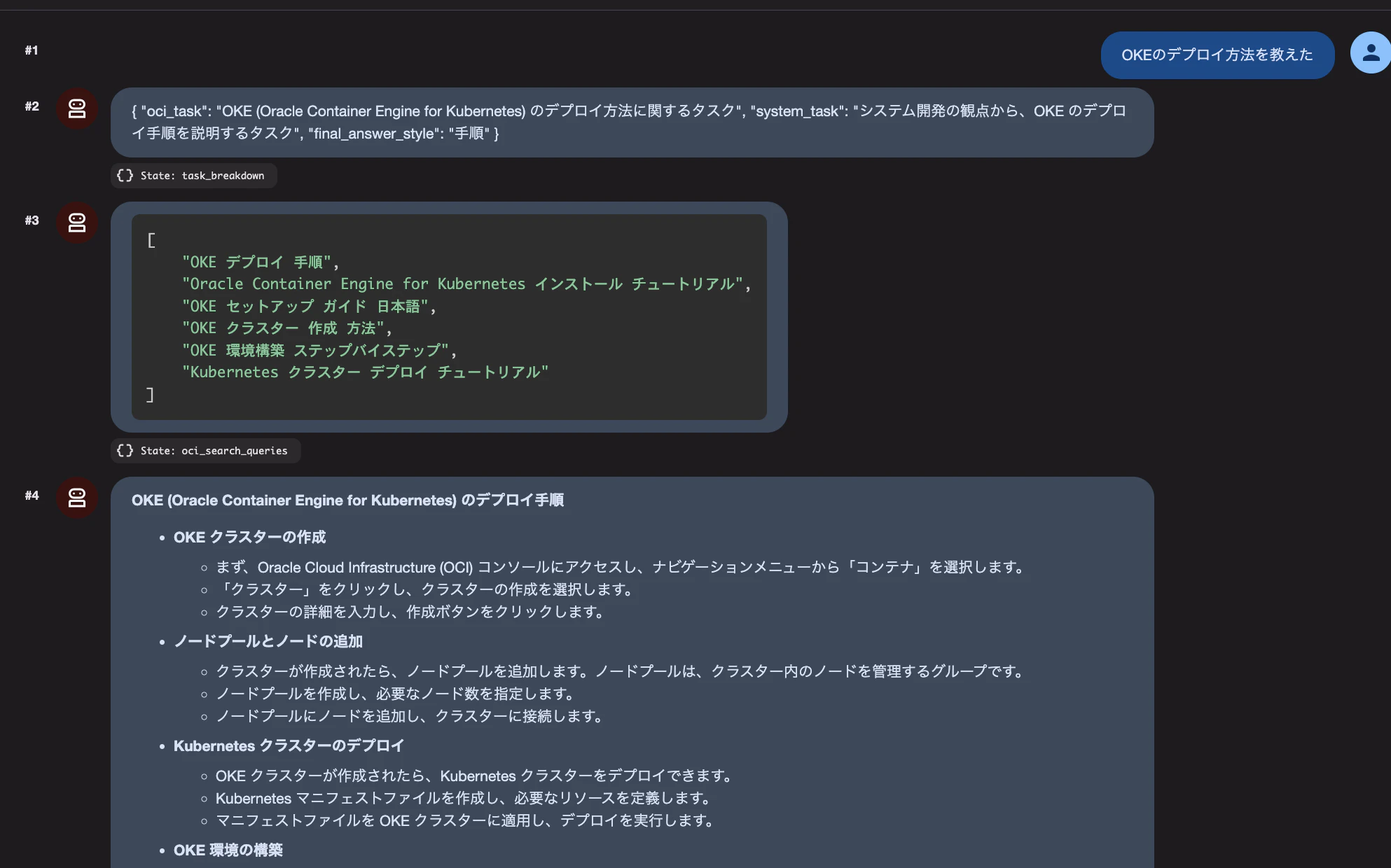Click the line 'ノードプールを作成し、必要なノード数を指定します。'

pyautogui.click(x=397, y=694)
